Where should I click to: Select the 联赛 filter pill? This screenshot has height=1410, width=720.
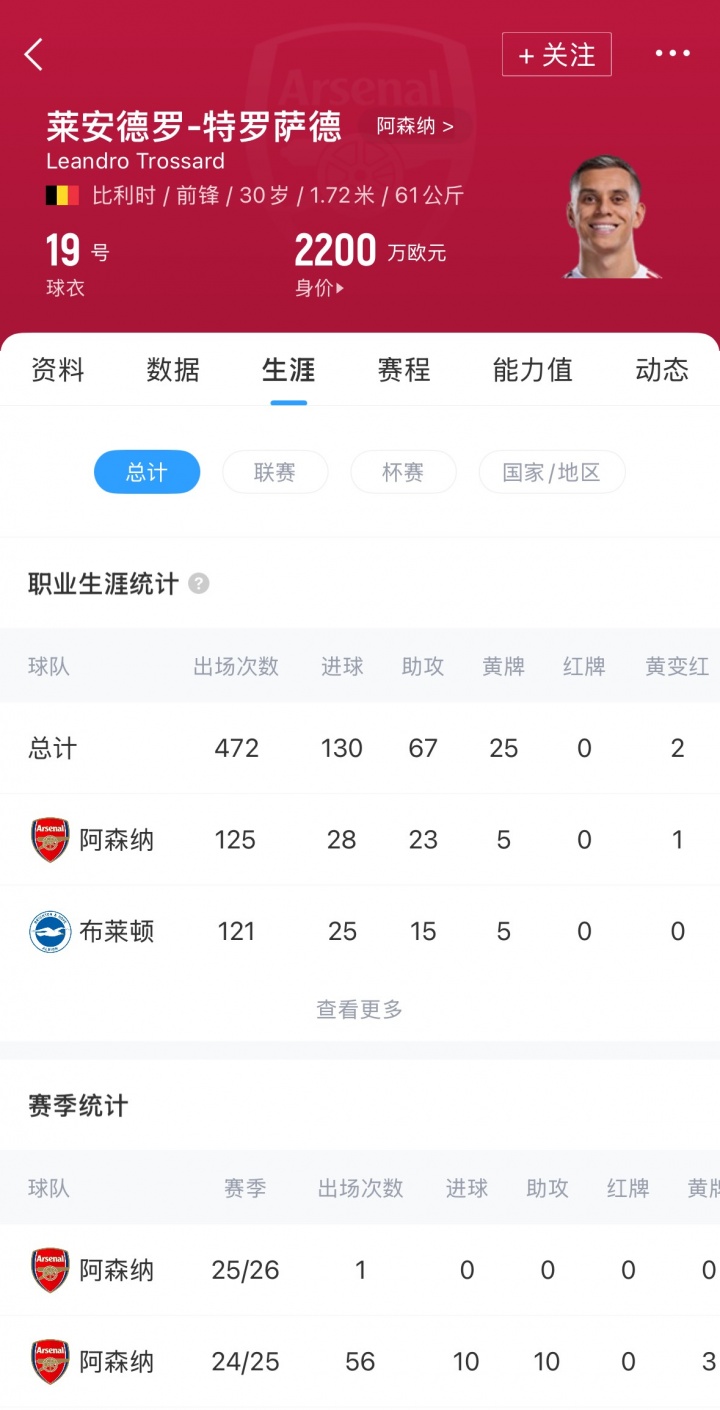(275, 473)
